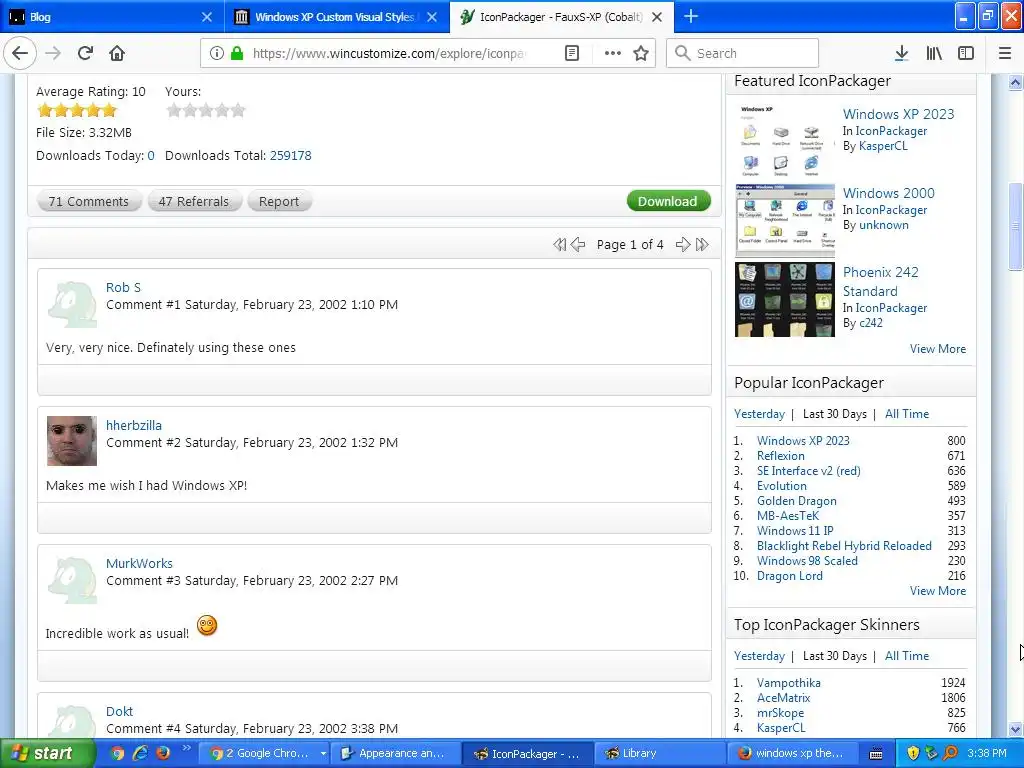Screen dimensions: 1024x768
Task: Show site information icon in address bar
Action: point(217,53)
